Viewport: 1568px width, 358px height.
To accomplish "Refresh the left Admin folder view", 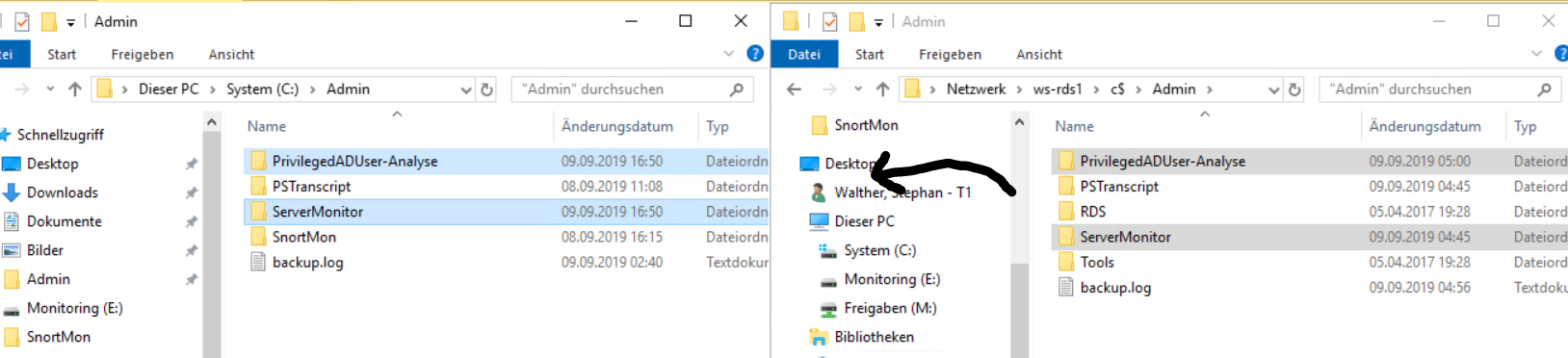I will click(x=487, y=89).
